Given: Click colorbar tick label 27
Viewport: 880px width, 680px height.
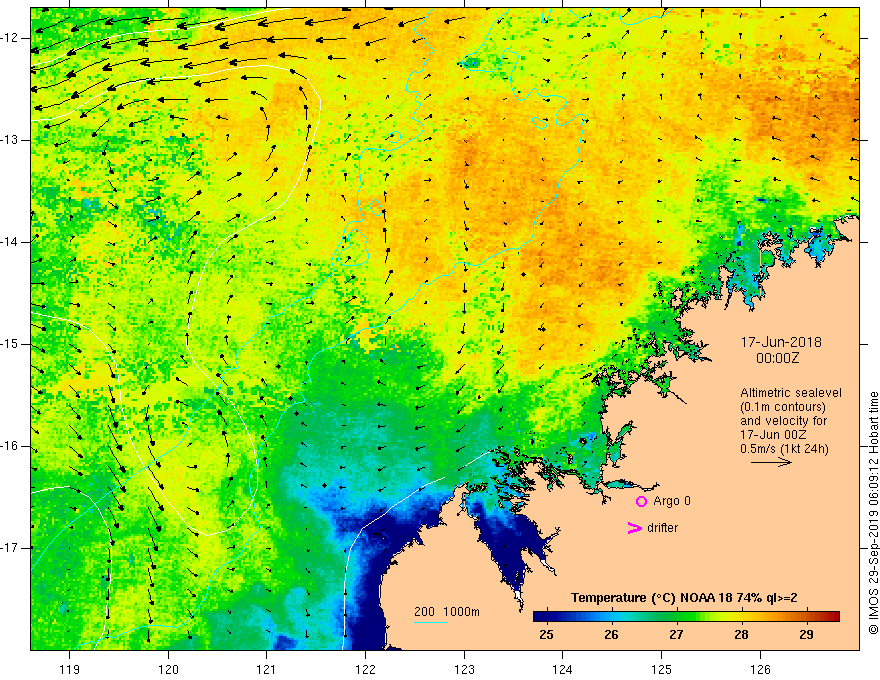Looking at the screenshot, I should pos(676,635).
